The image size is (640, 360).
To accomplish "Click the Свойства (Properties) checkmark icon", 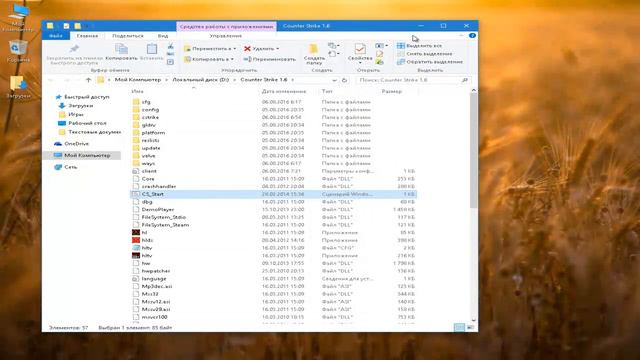I will click(360, 49).
